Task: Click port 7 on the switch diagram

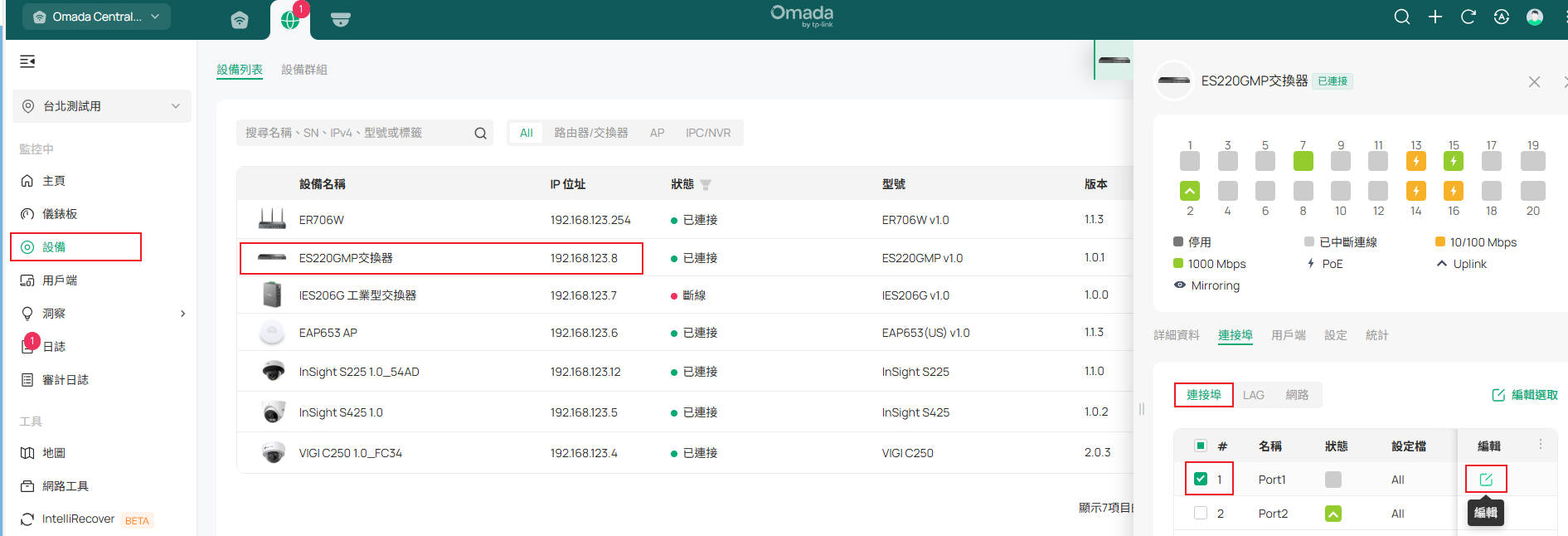Action: 1303,161
